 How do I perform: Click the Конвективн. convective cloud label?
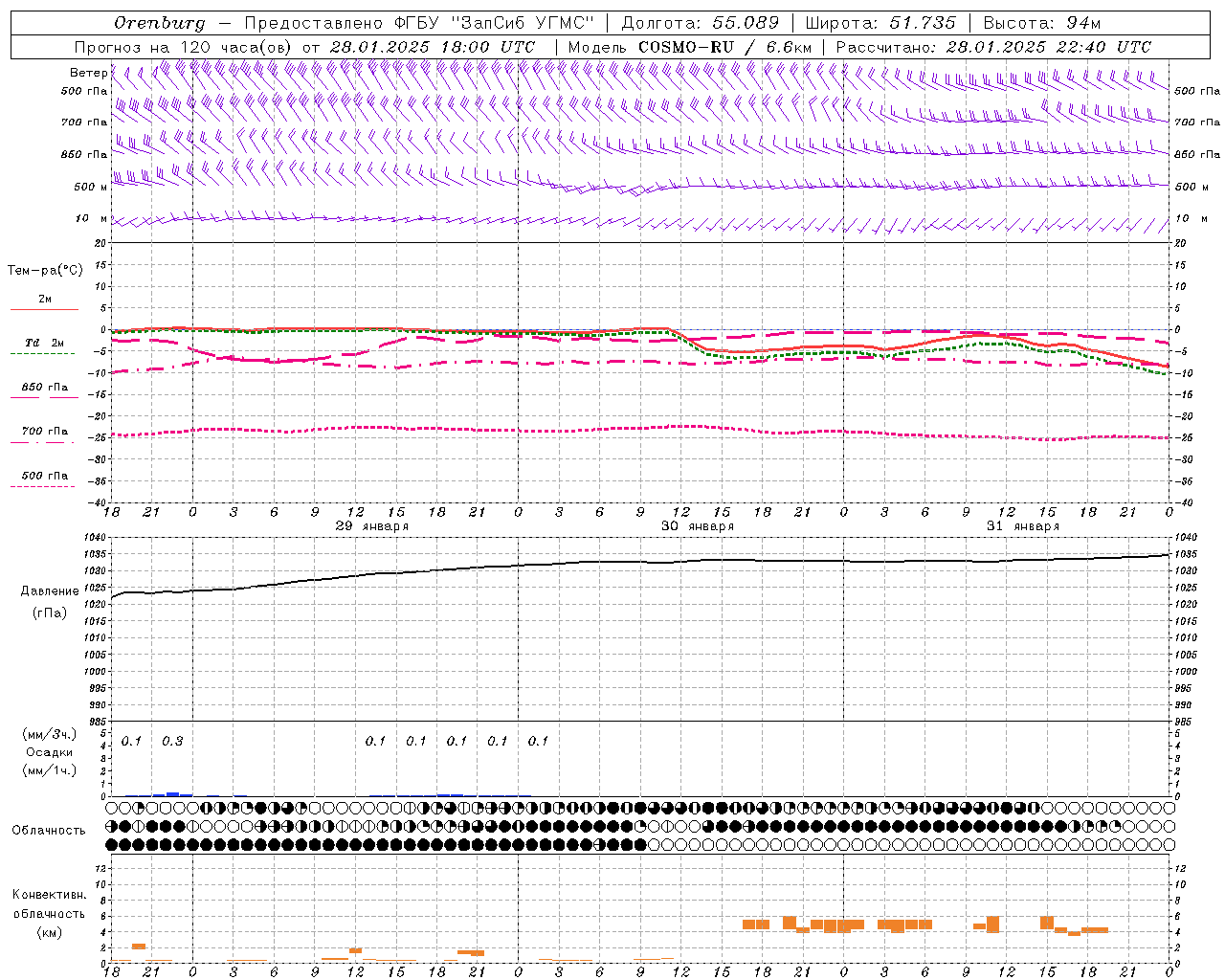point(50,895)
